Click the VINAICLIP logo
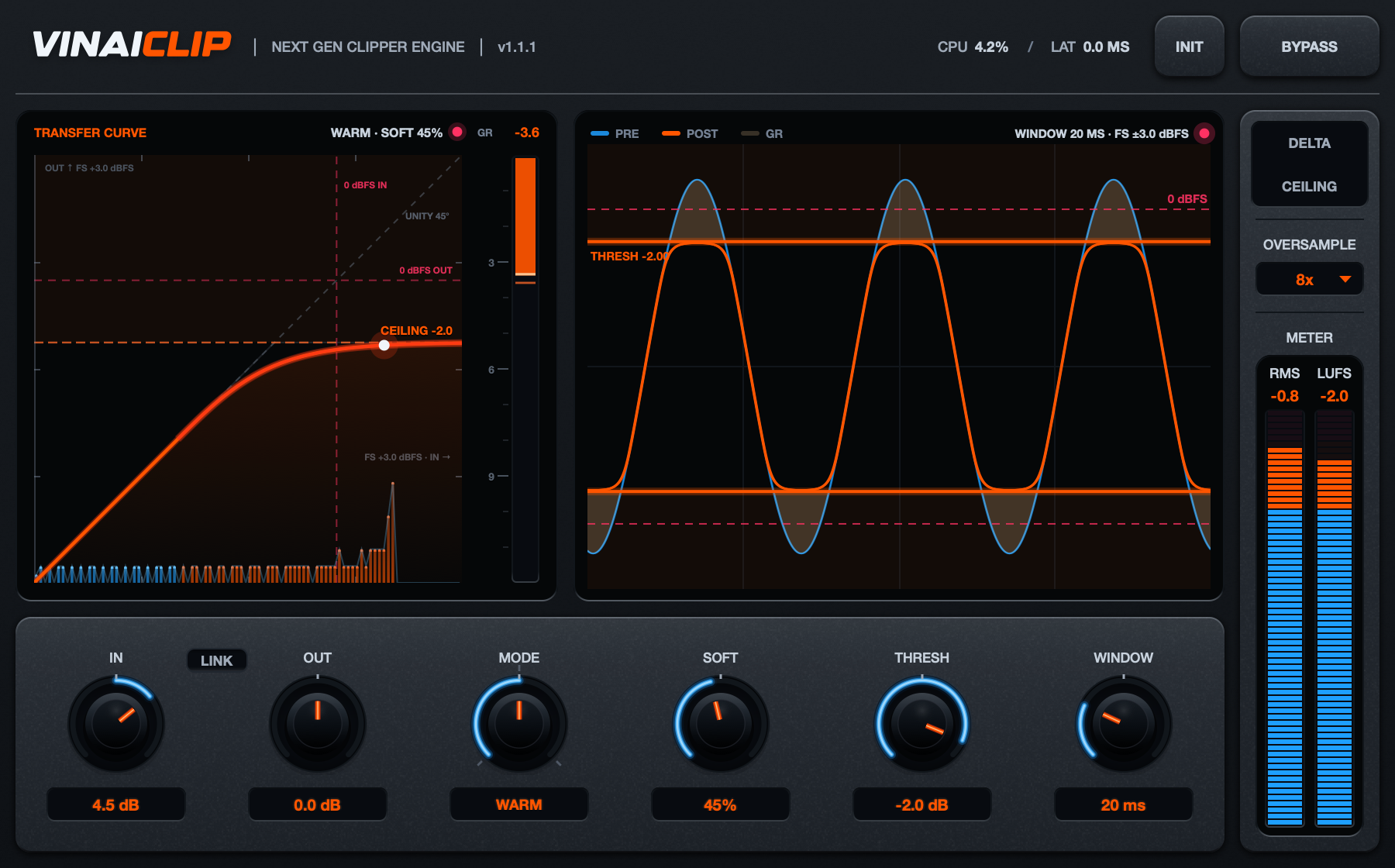Image resolution: width=1395 pixels, height=868 pixels. 132,45
